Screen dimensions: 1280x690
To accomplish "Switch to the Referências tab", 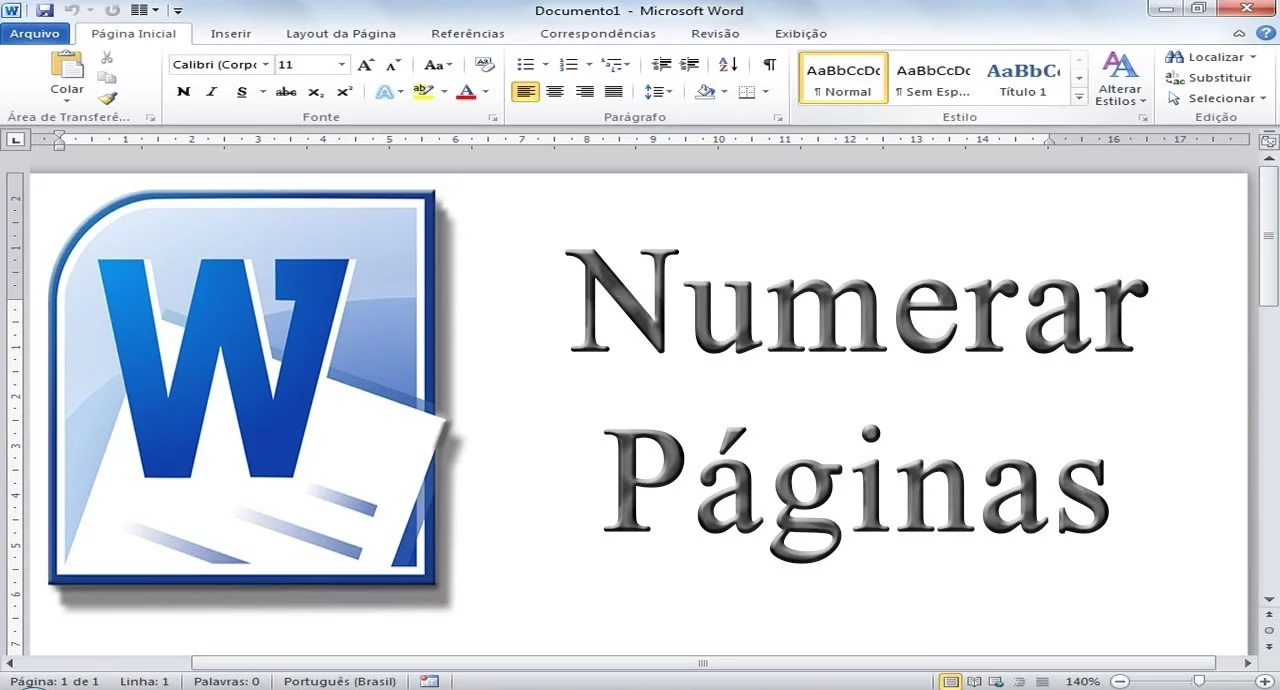I will click(468, 33).
